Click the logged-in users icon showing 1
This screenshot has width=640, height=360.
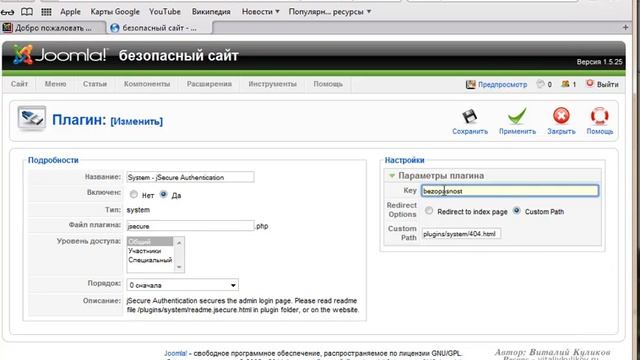(x=565, y=84)
